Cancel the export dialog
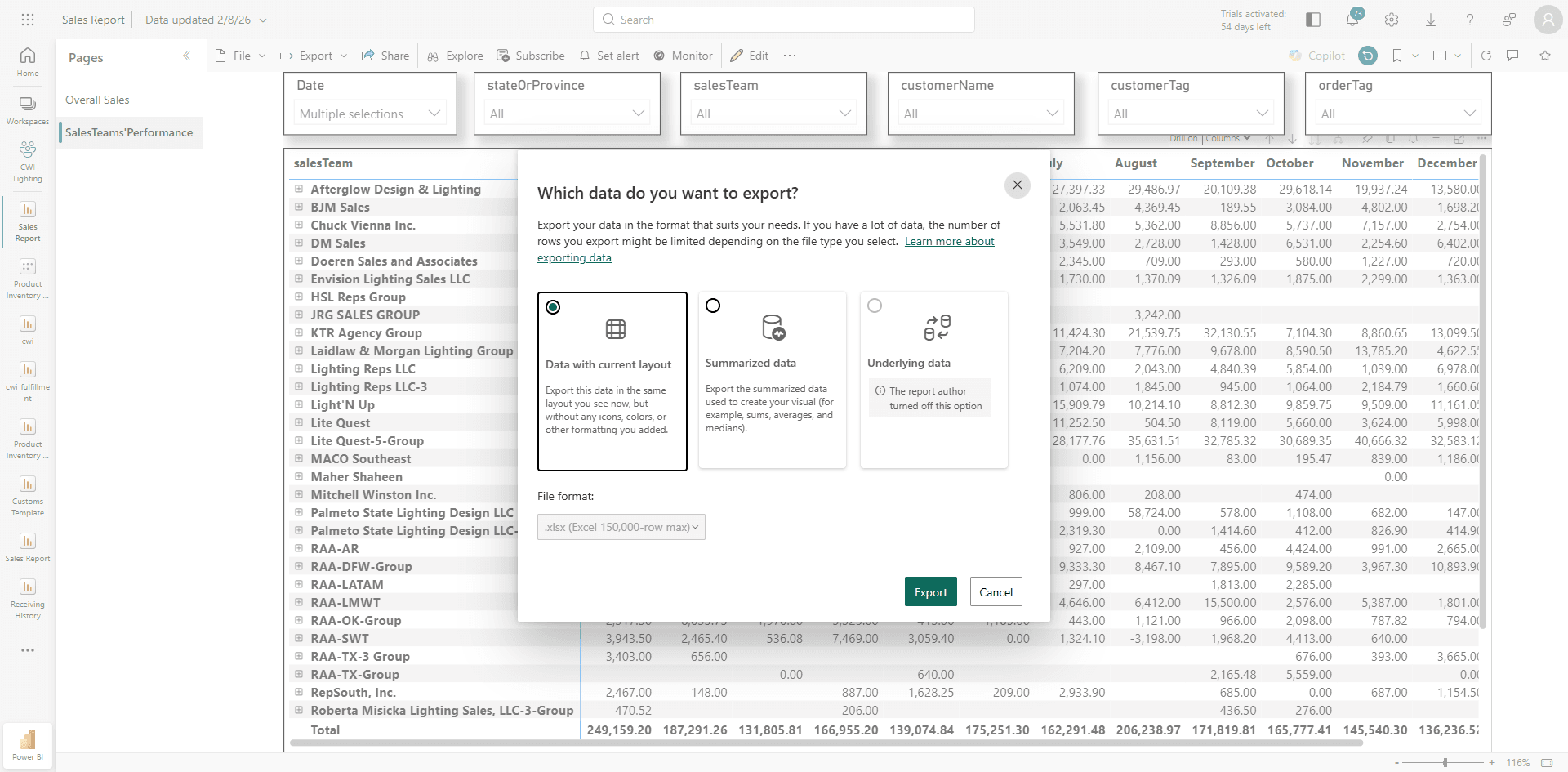 pos(996,592)
